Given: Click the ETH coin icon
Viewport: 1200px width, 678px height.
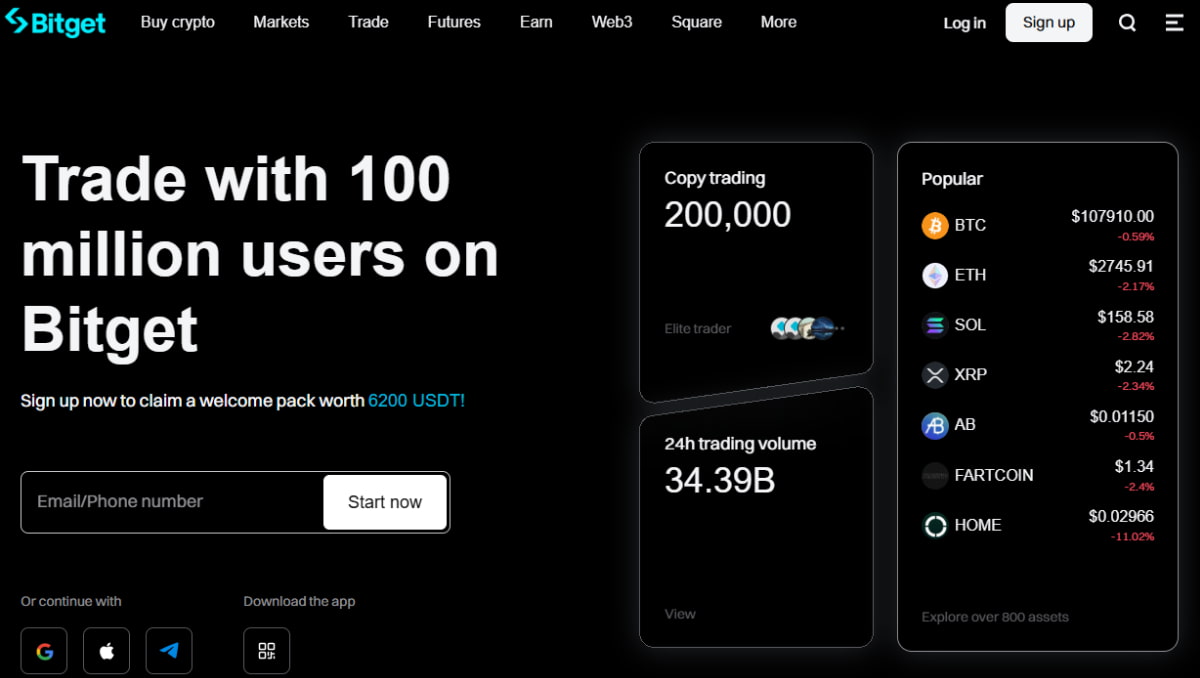Looking at the screenshot, I should 935,275.
